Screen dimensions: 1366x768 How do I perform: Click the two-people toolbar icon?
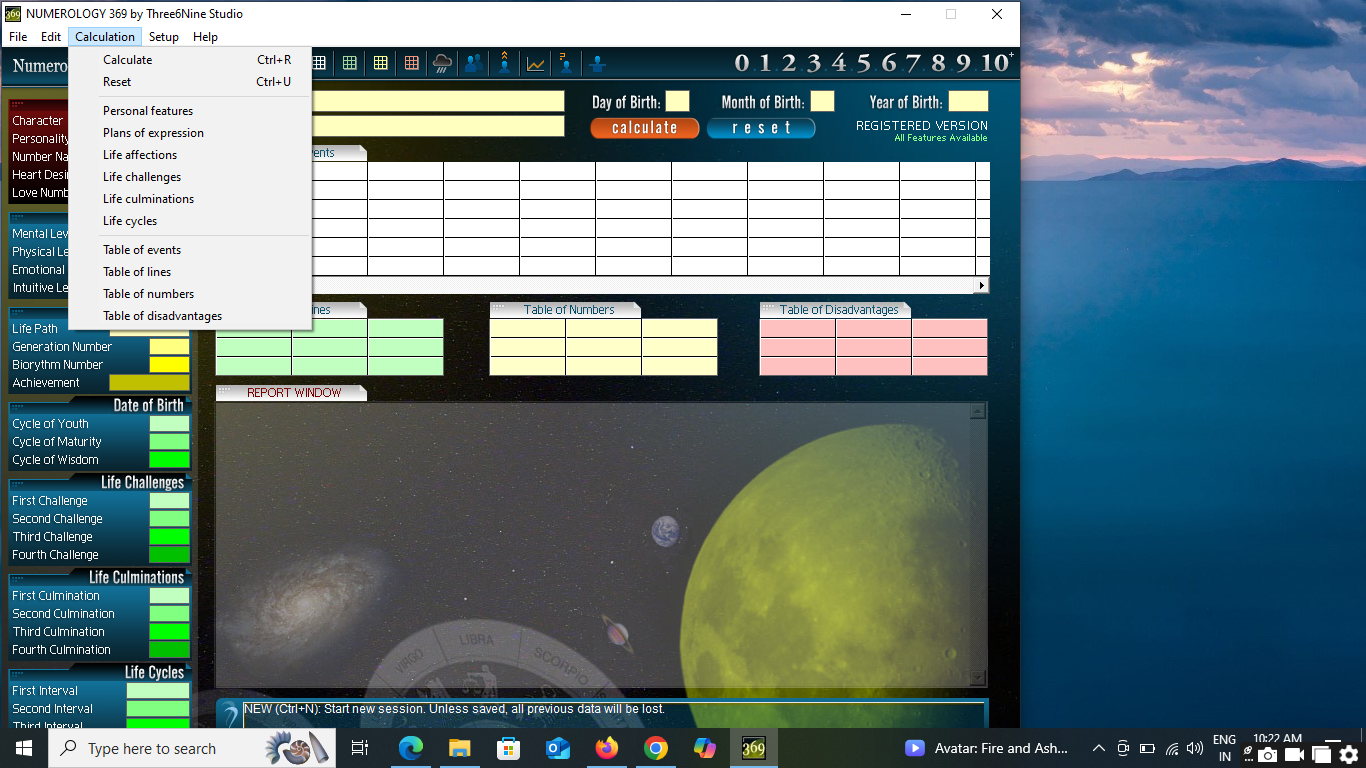(x=473, y=64)
